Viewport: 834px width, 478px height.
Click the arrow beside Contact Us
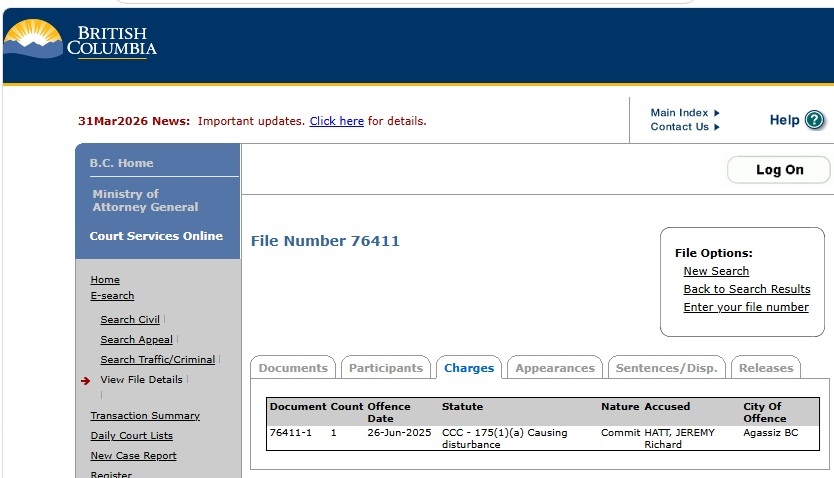(x=716, y=127)
